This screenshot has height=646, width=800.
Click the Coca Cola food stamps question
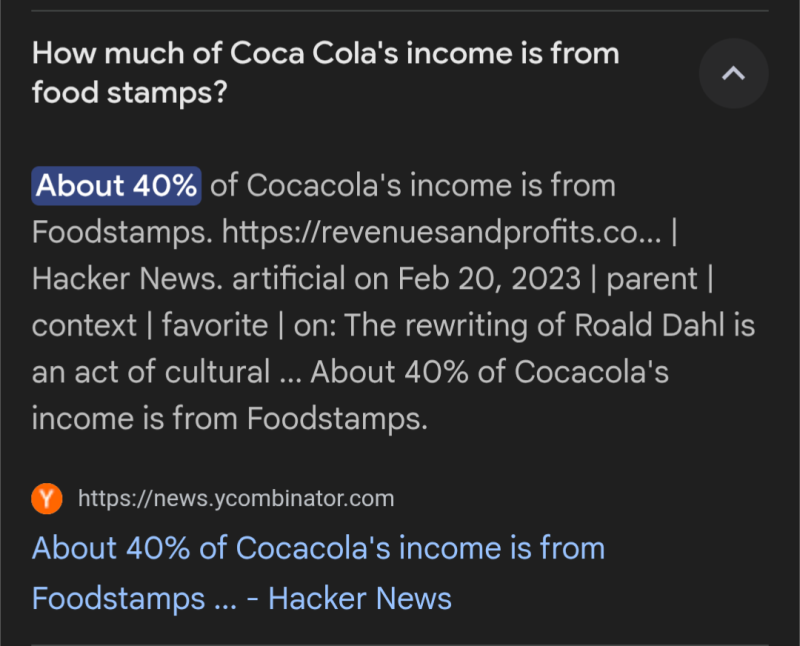coord(325,54)
